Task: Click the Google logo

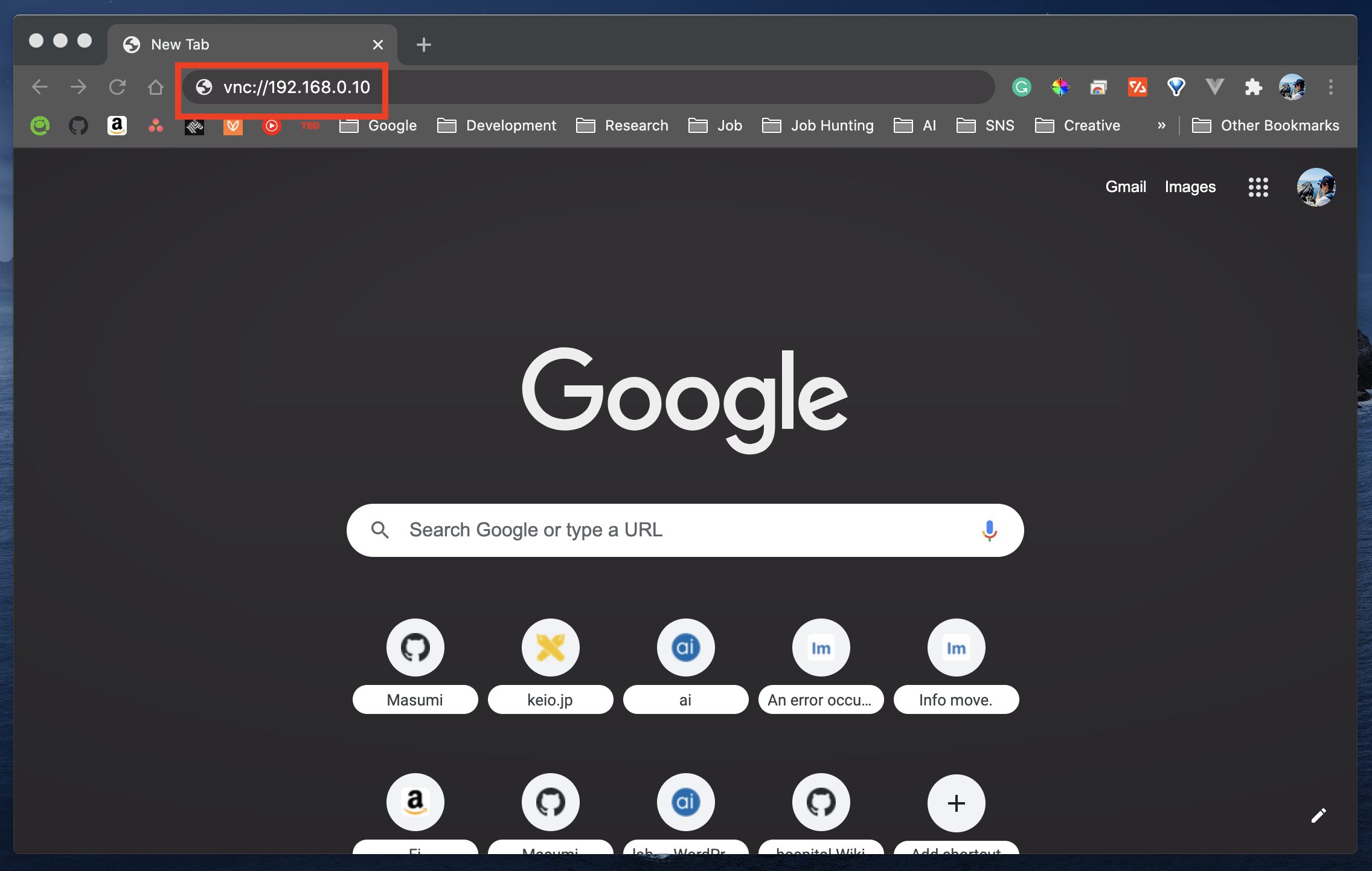Action: 685,400
